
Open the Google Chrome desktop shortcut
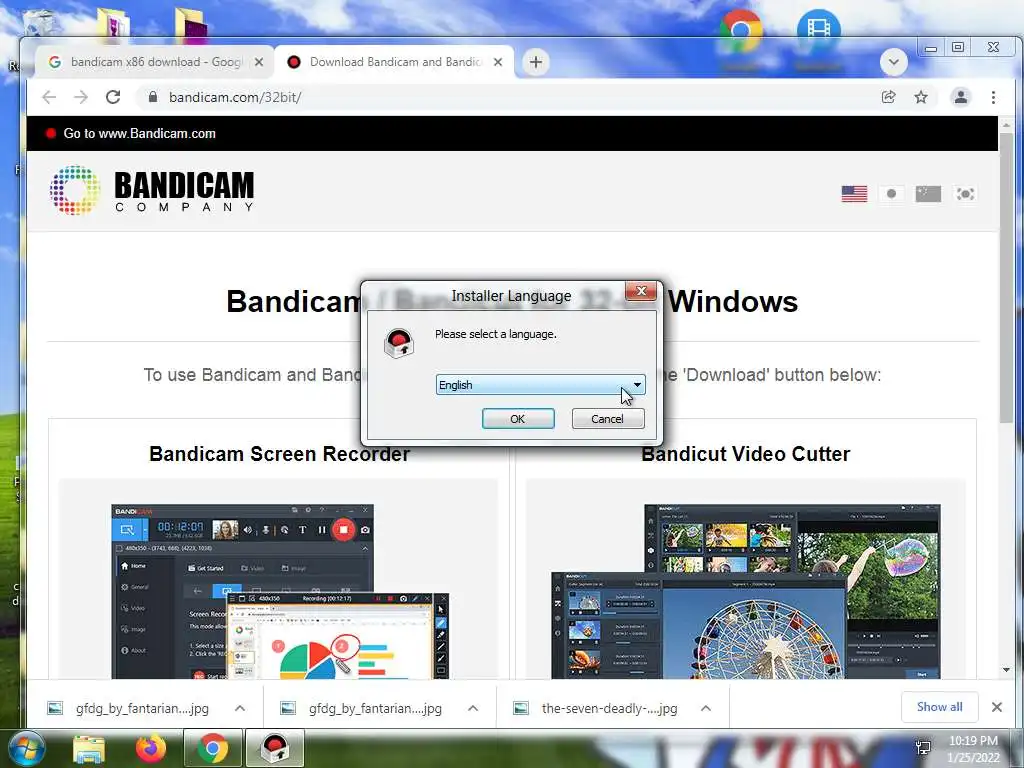(x=741, y=31)
